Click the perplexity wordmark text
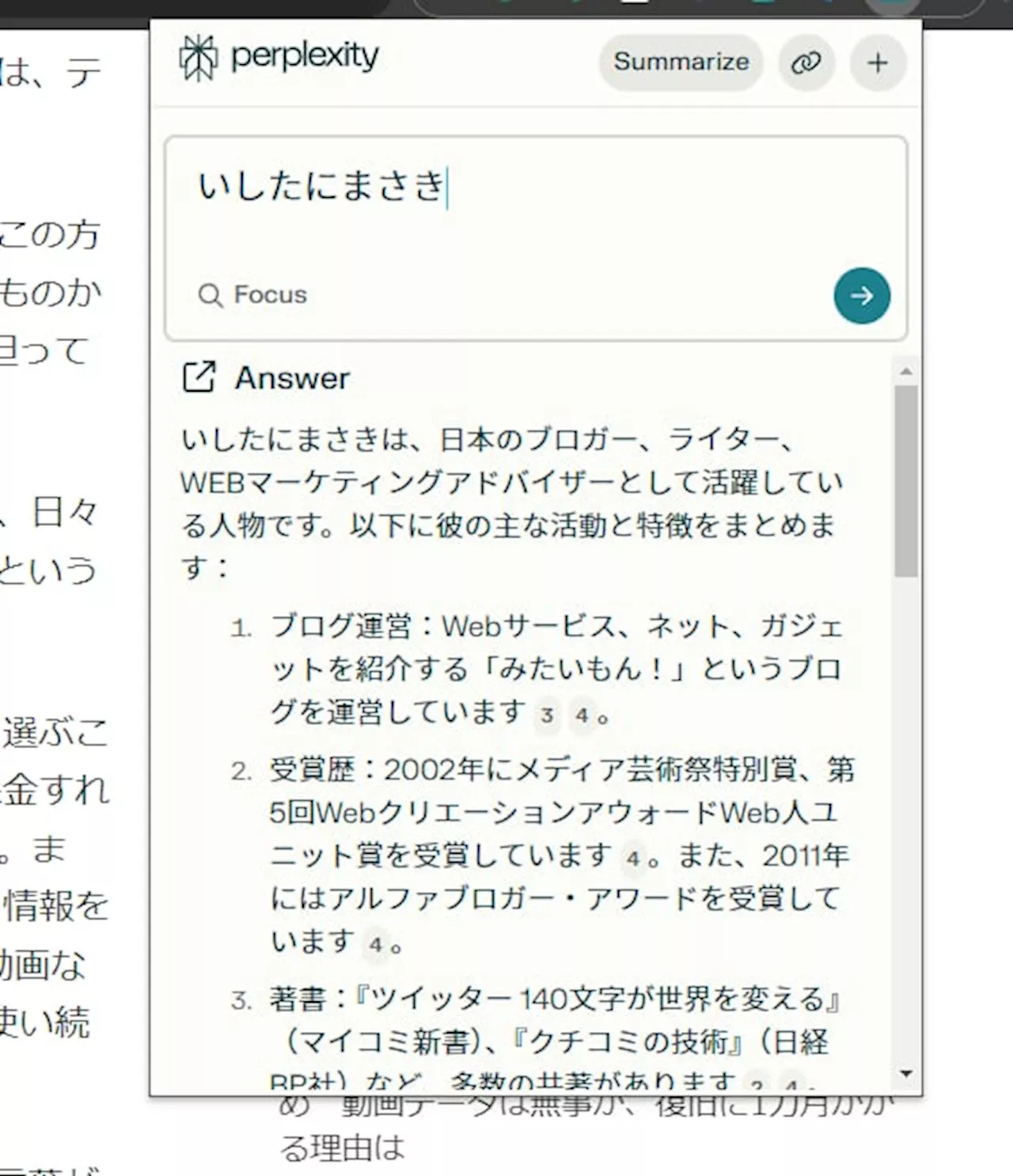Image resolution: width=1013 pixels, height=1176 pixels. pos(305,57)
